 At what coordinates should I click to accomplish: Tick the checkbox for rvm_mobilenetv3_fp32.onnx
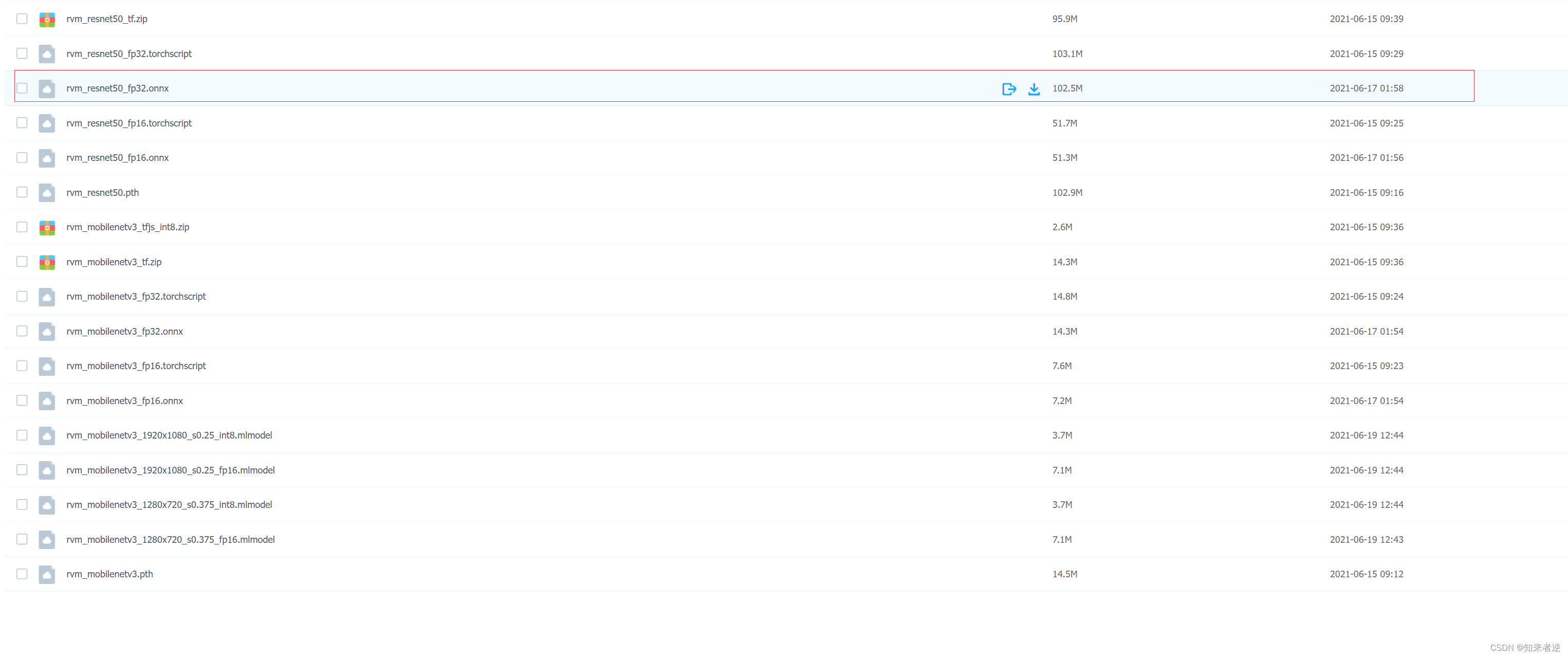[x=22, y=331]
